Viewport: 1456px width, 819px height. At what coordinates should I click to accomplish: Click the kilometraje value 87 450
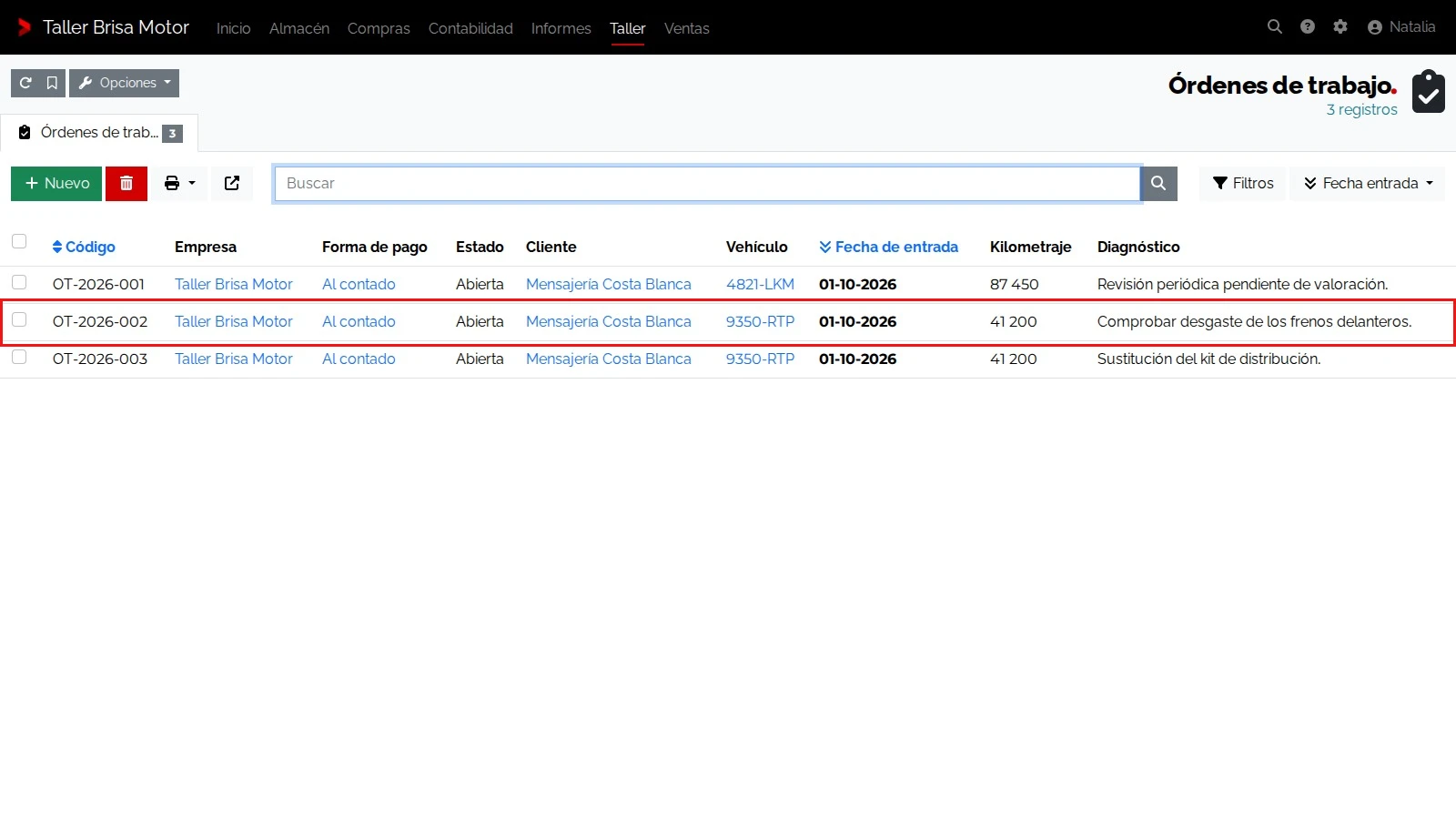point(1015,284)
